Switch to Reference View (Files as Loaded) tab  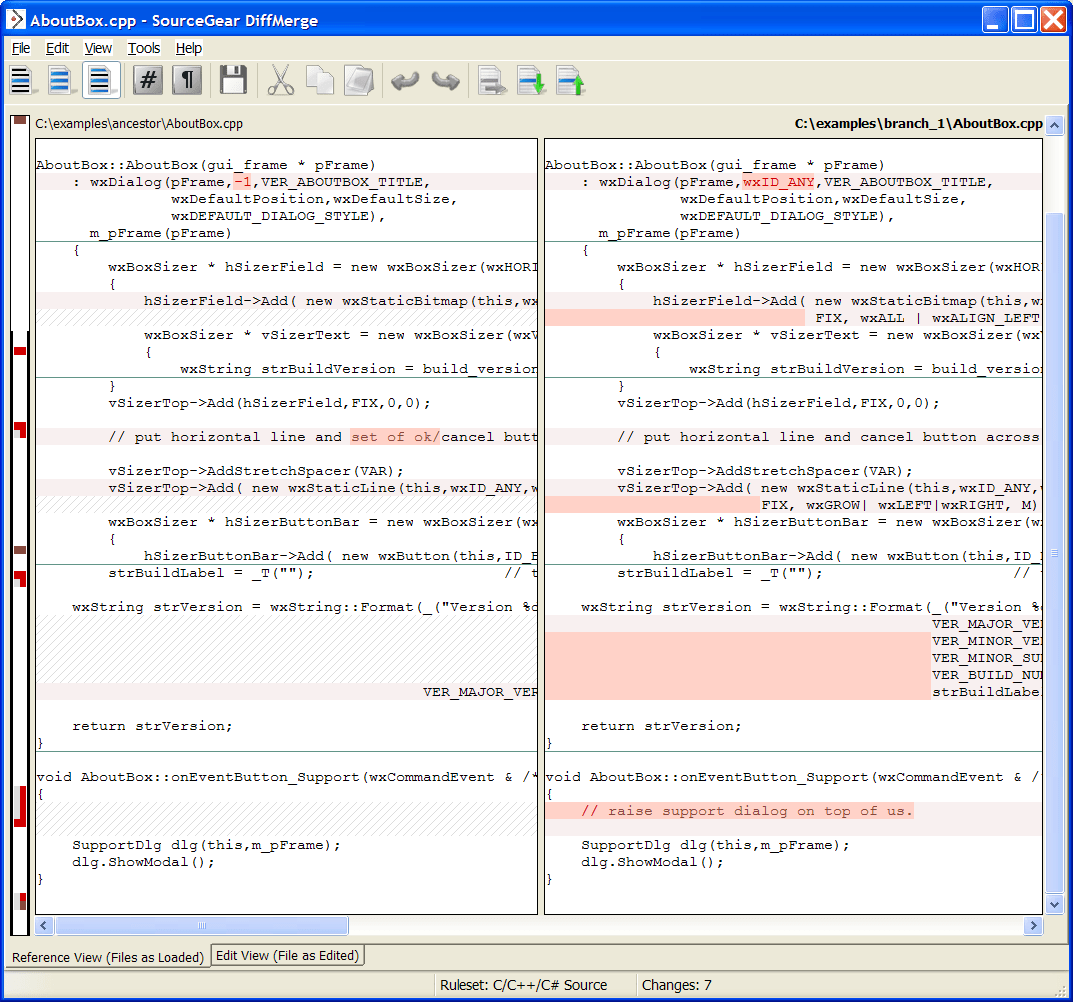tap(107, 957)
